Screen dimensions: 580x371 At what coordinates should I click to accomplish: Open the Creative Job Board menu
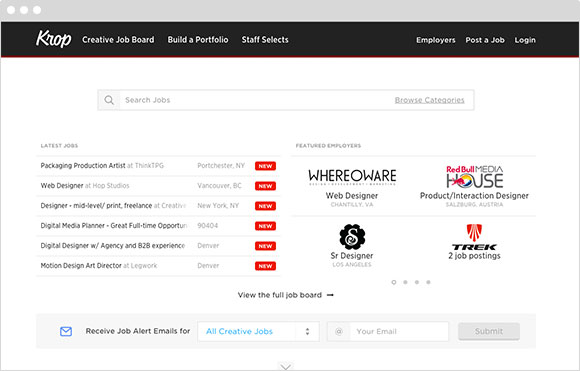tap(118, 40)
